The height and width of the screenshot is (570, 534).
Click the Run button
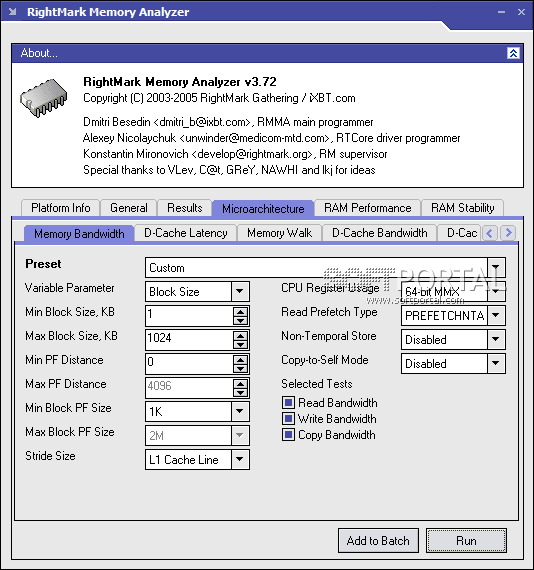click(466, 541)
